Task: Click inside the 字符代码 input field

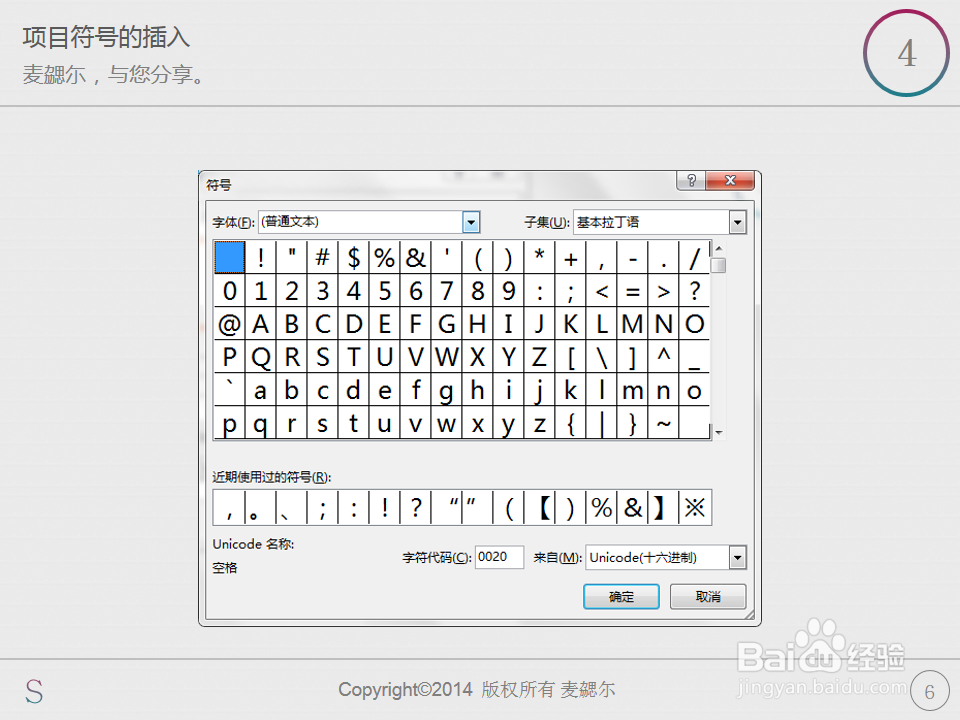Action: pyautogui.click(x=499, y=557)
